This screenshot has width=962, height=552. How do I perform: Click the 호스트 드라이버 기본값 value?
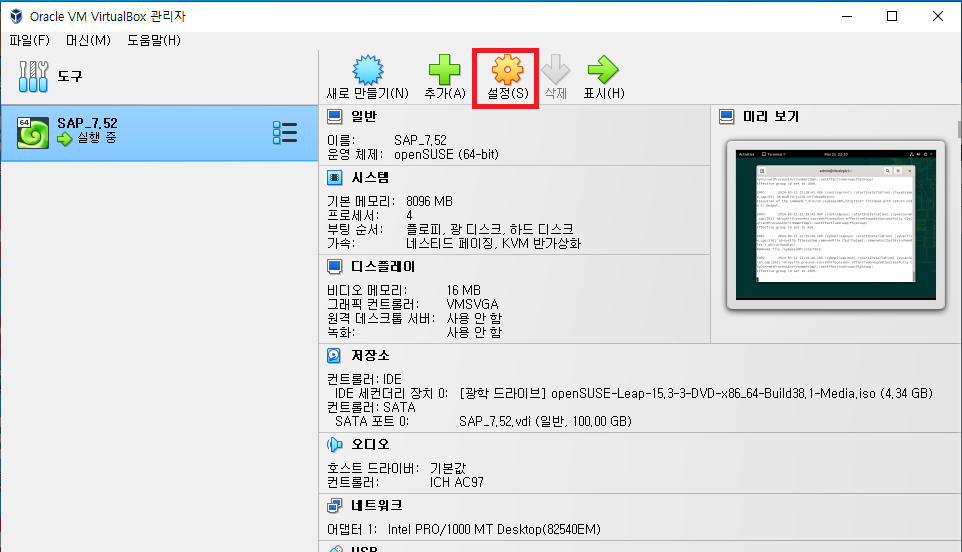pos(448,469)
